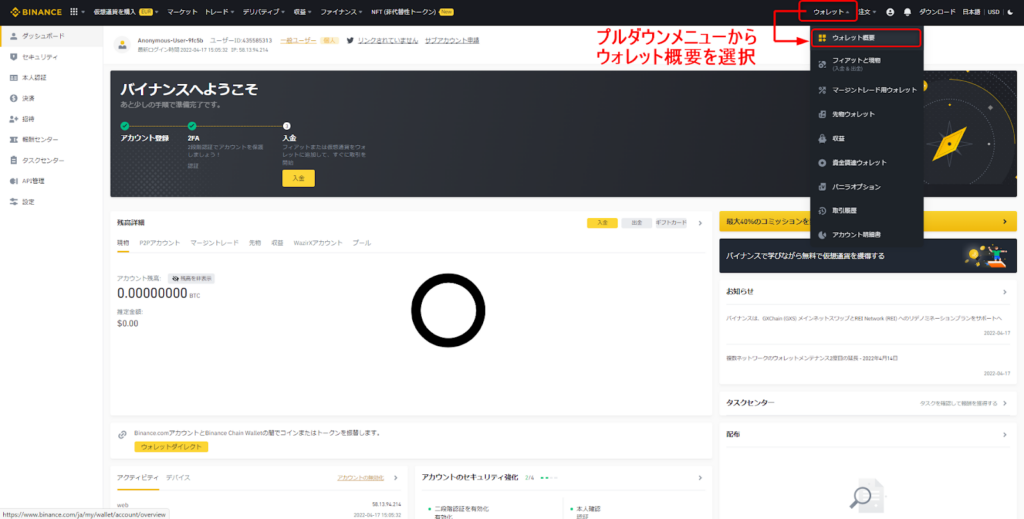
Task: Expand the デリバティブ menu dropdown
Action: pyautogui.click(x=262, y=12)
